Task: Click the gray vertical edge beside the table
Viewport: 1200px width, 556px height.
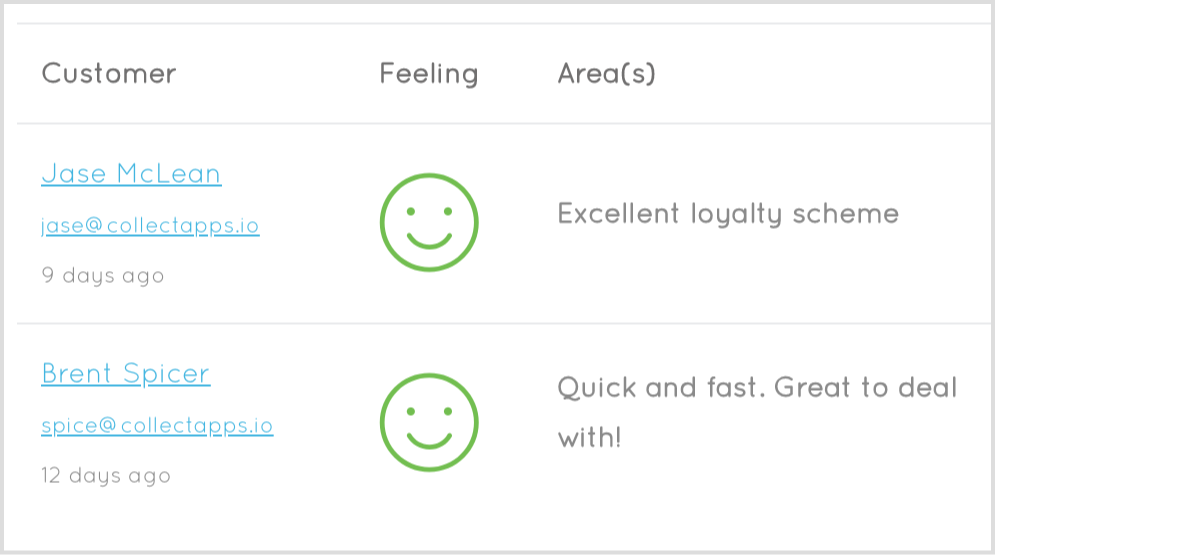Action: tap(995, 278)
